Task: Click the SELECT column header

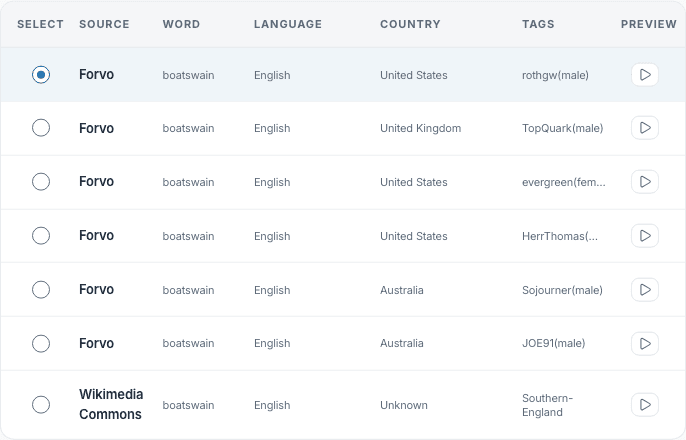Action: (40, 24)
